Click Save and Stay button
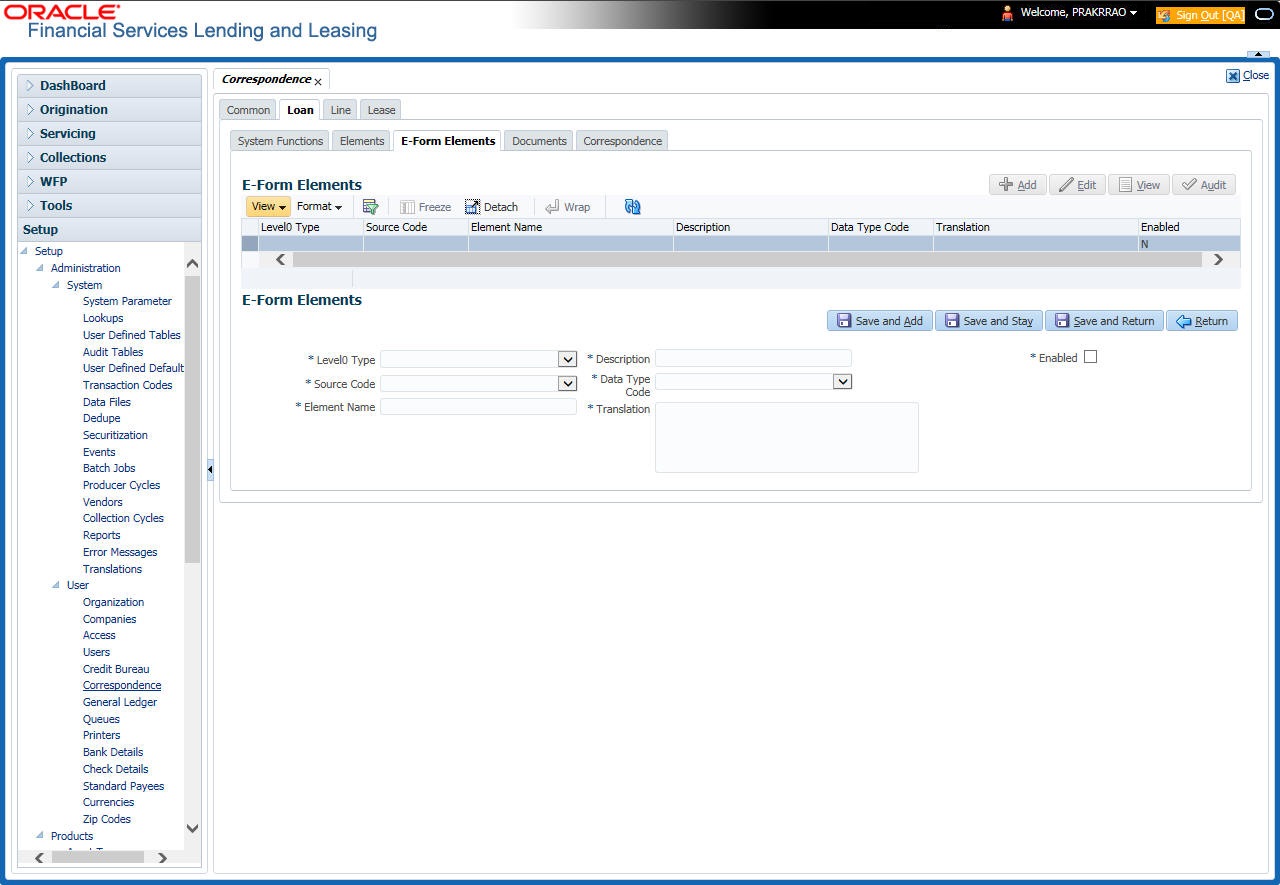Viewport: 1280px width, 885px height. point(988,321)
